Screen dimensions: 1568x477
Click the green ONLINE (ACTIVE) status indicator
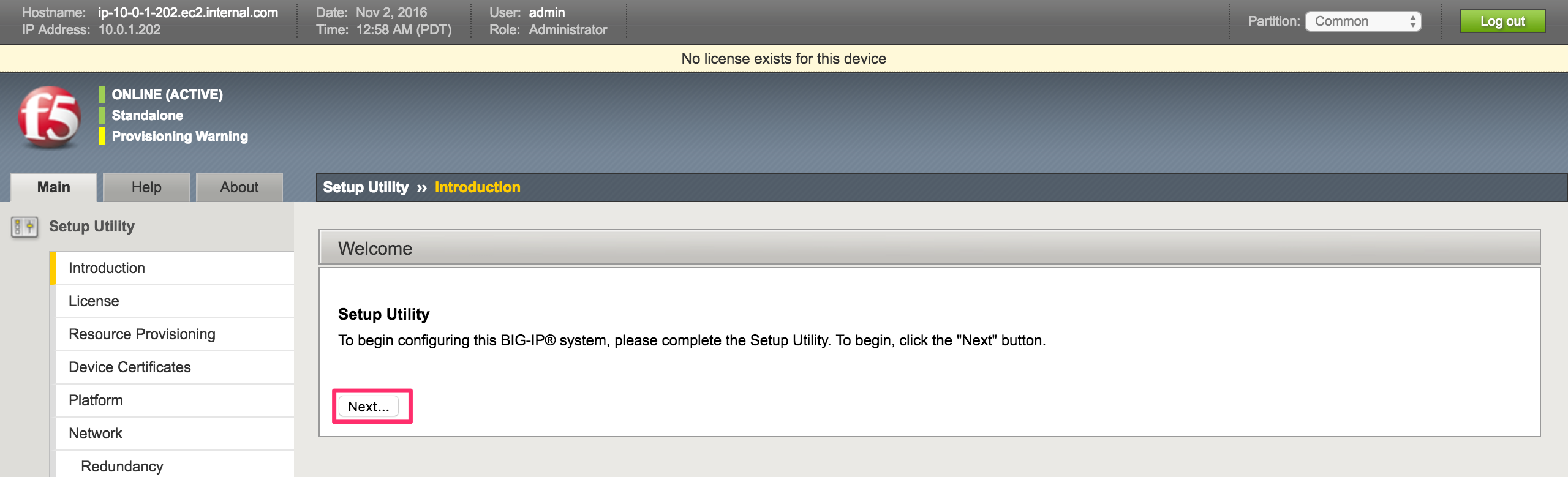102,94
